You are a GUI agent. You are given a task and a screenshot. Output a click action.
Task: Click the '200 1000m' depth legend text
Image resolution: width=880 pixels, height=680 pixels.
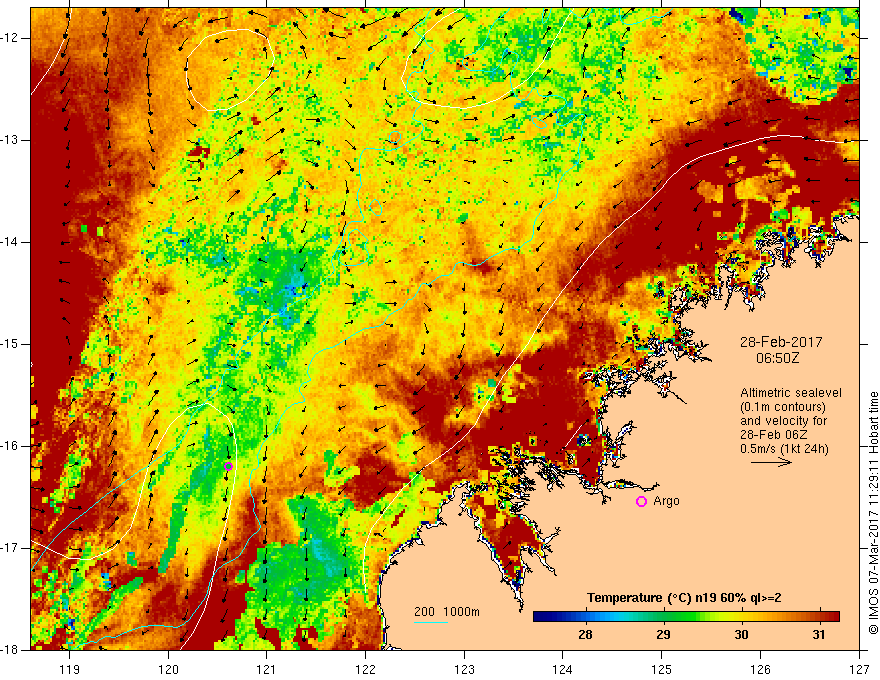447,612
